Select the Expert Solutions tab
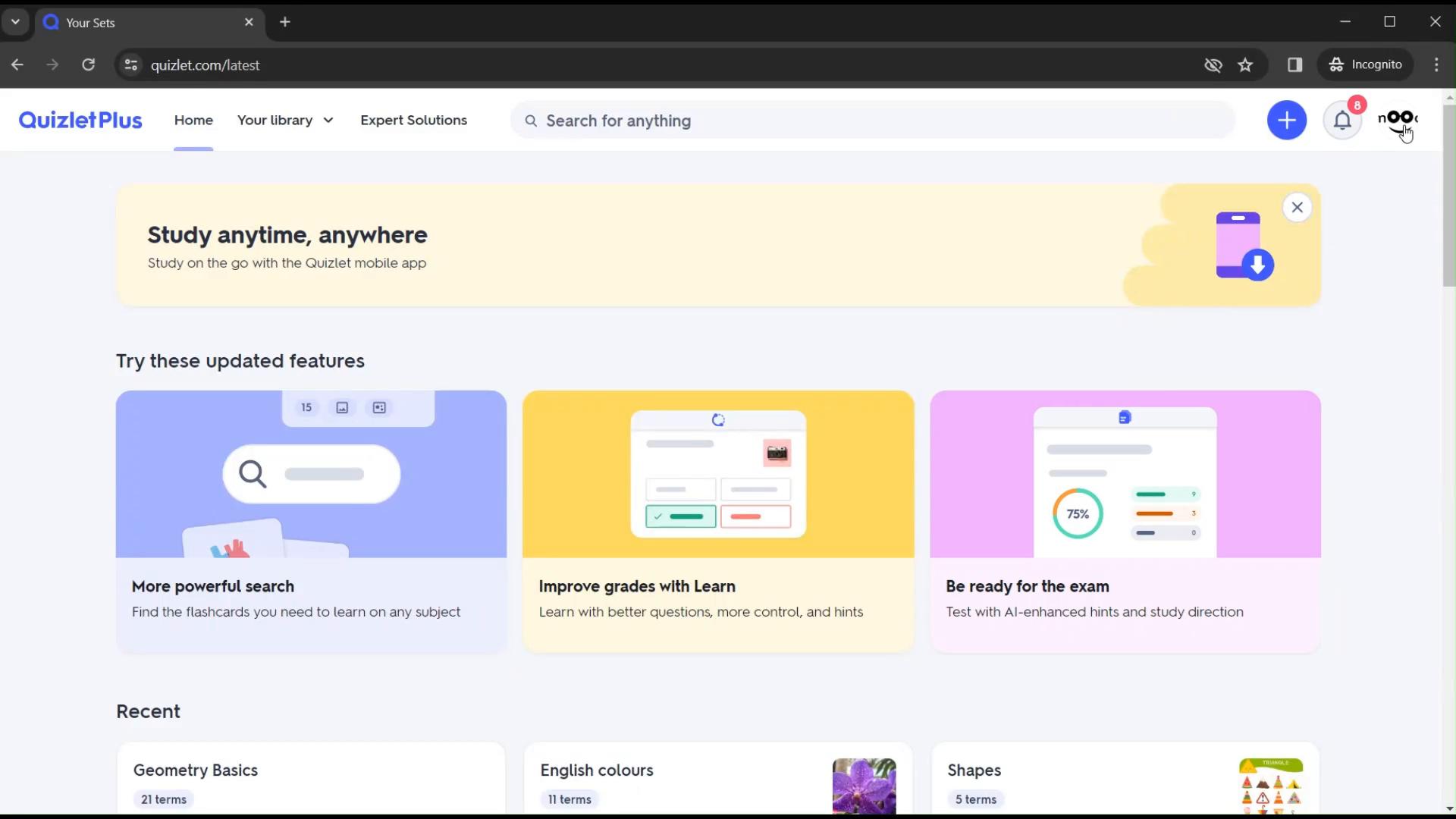 point(414,120)
